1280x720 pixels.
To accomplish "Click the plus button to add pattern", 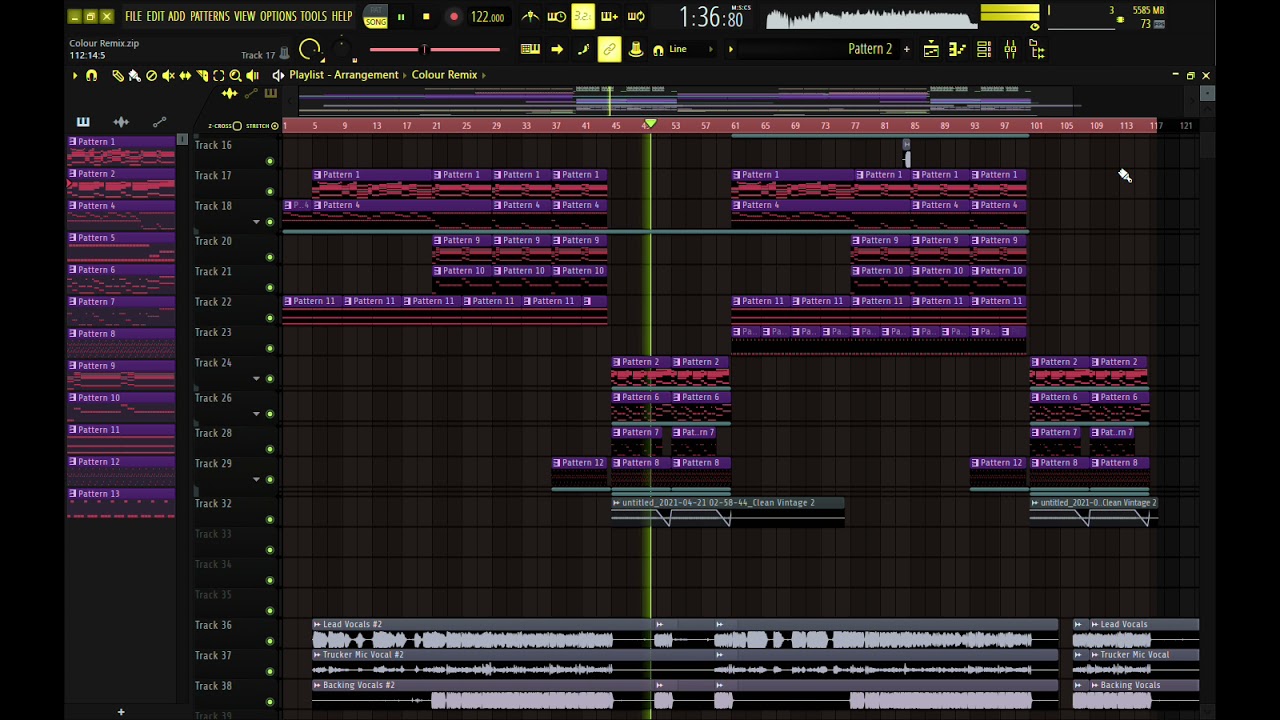I will (907, 49).
